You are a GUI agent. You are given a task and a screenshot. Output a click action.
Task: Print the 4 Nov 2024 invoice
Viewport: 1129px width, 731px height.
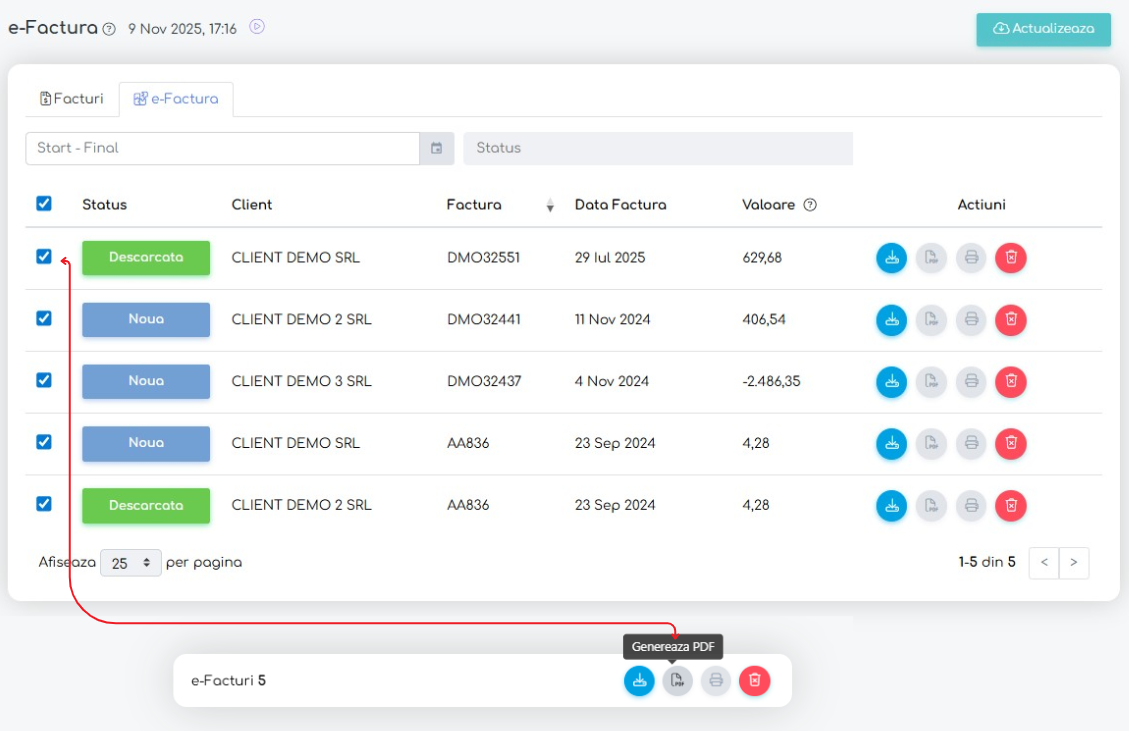(x=970, y=382)
